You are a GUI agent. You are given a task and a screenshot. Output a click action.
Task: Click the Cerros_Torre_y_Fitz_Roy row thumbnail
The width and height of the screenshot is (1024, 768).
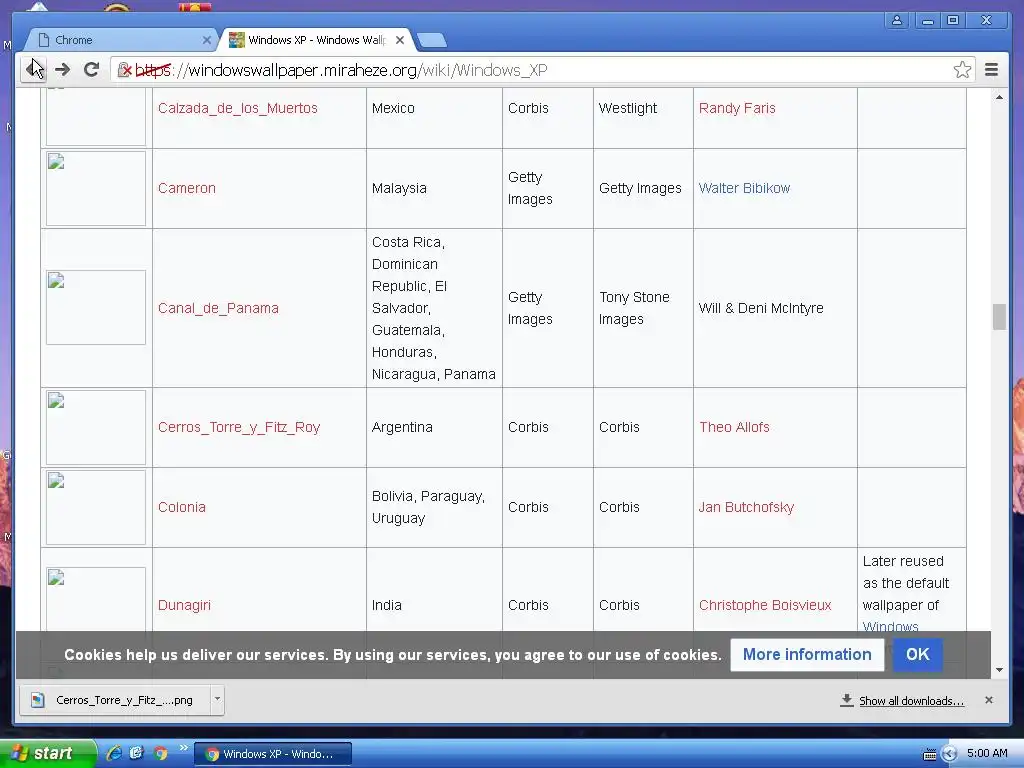96,428
